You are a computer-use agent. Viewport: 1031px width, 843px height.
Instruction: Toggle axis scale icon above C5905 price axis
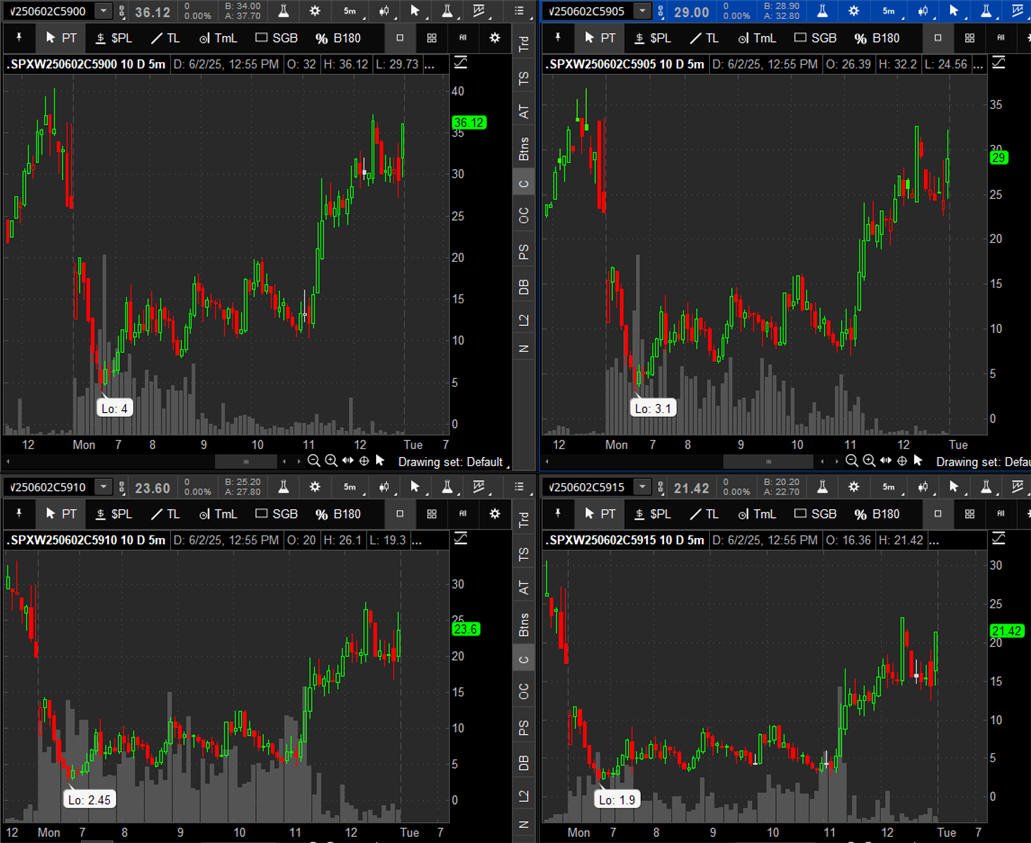click(x=999, y=63)
